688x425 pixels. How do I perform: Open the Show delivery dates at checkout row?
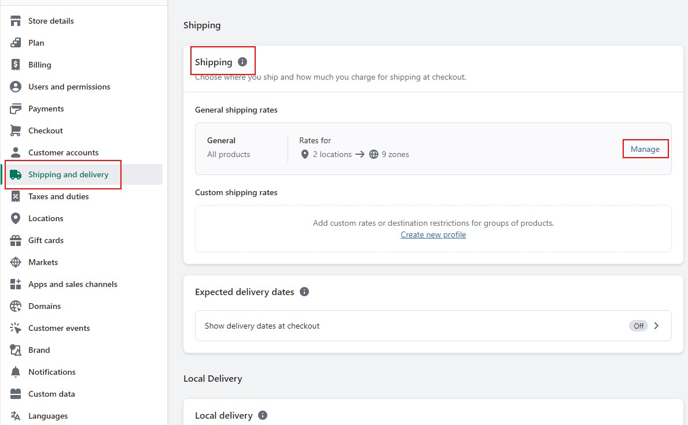[x=433, y=326]
